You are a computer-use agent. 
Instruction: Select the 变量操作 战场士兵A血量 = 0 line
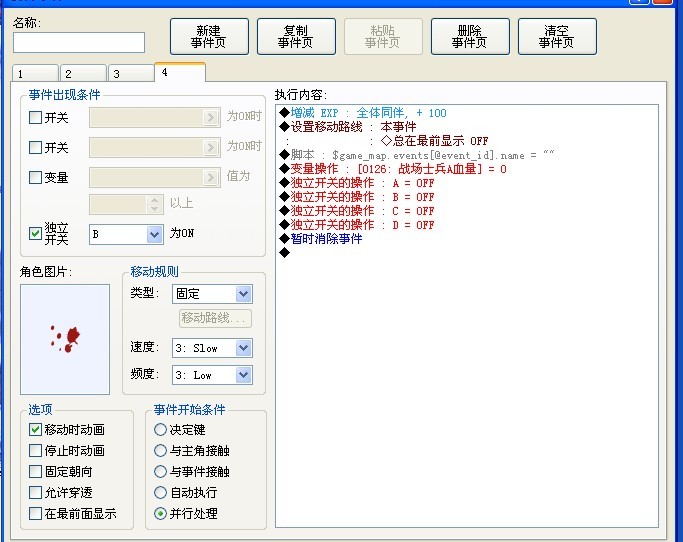(x=393, y=169)
